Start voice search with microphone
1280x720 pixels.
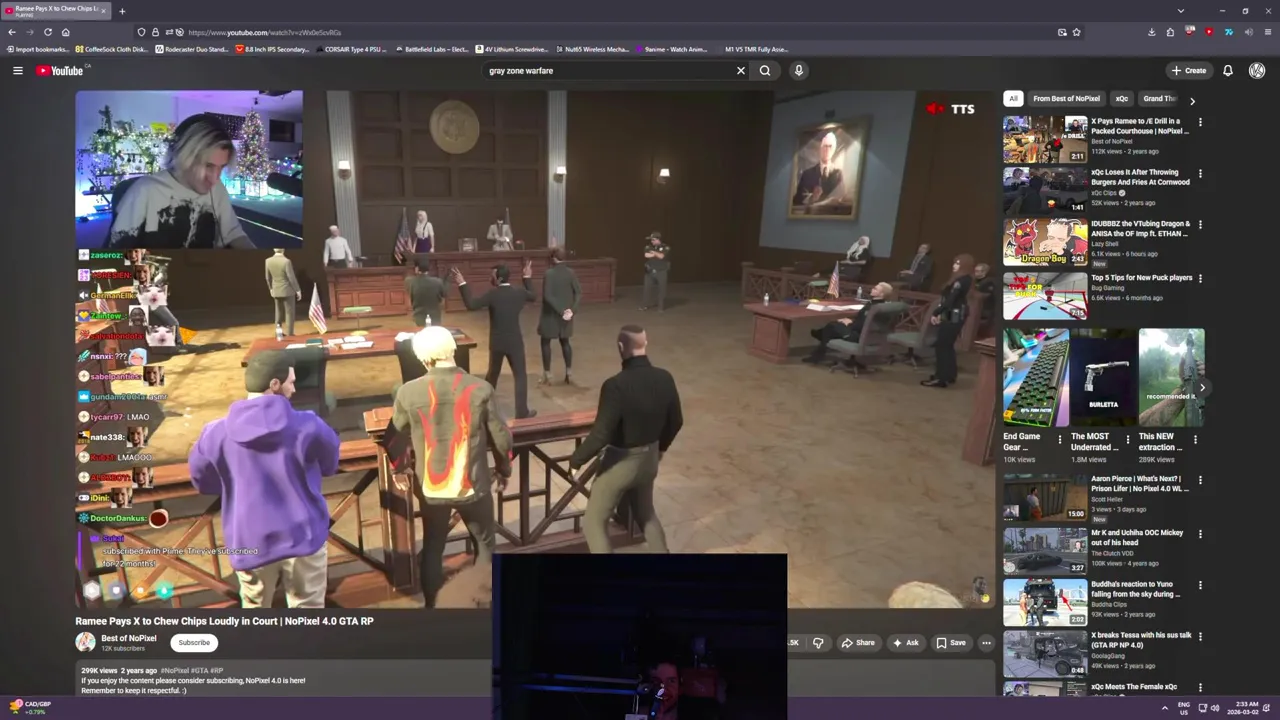click(x=798, y=70)
